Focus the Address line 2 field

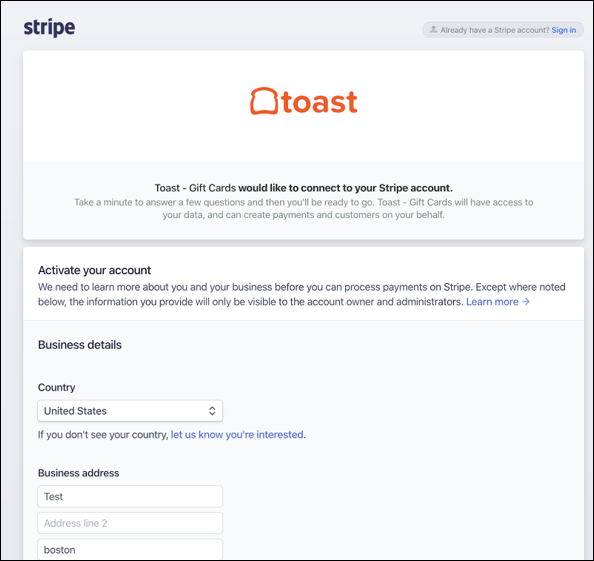pyautogui.click(x=130, y=523)
